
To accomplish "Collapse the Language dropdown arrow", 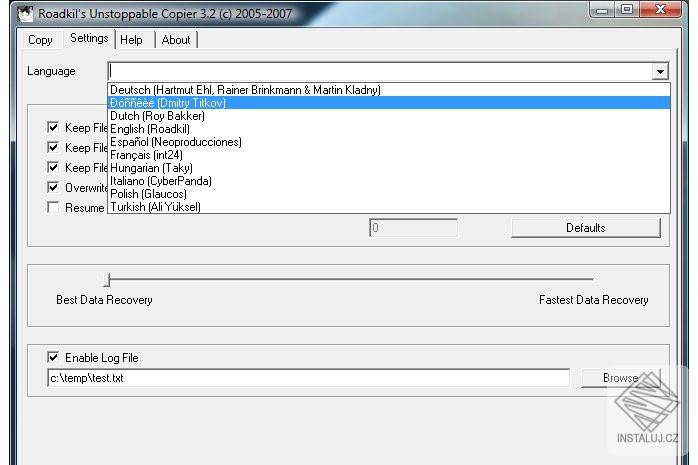I will [x=660, y=72].
